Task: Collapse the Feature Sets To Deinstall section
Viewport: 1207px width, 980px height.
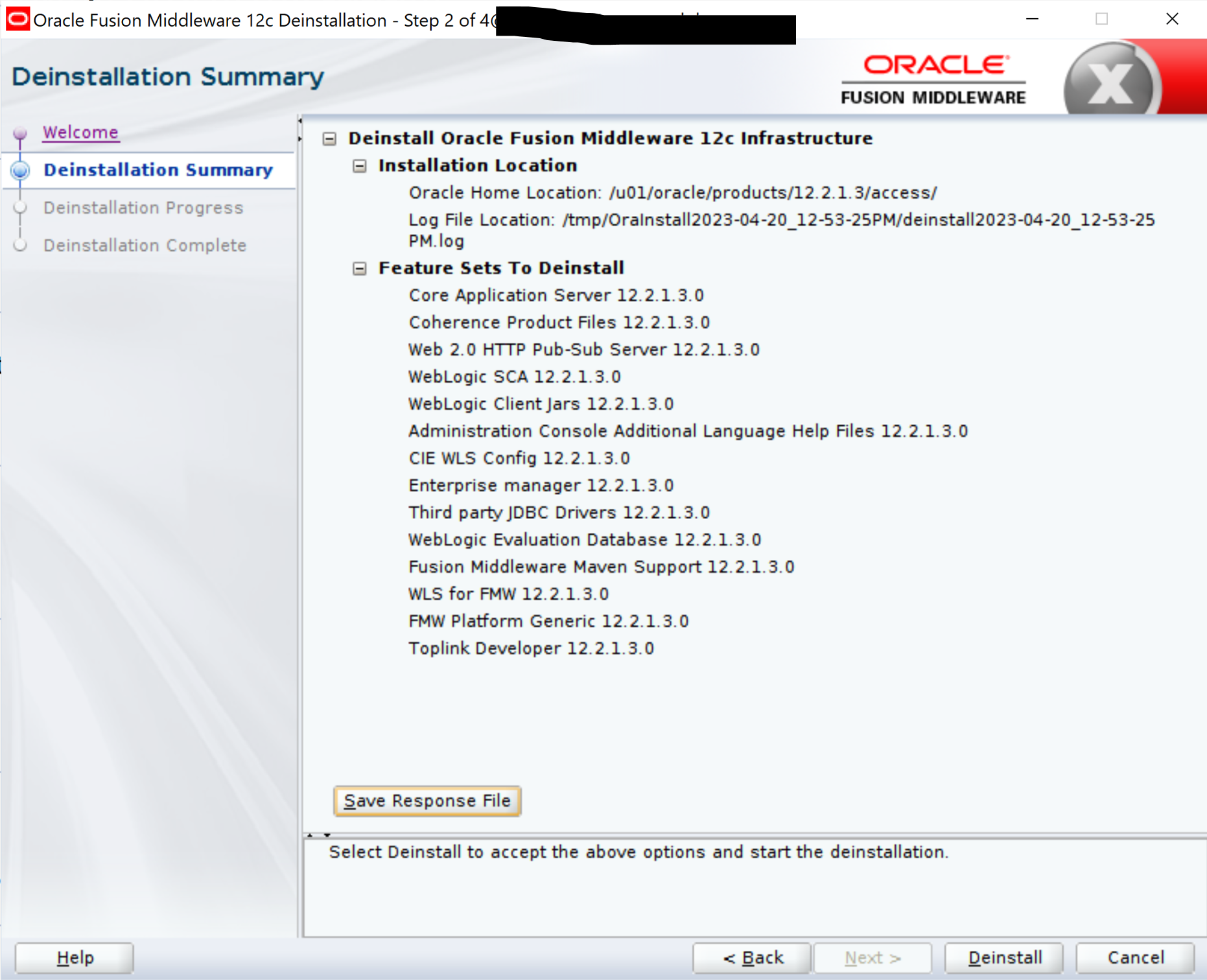Action: coord(360,269)
